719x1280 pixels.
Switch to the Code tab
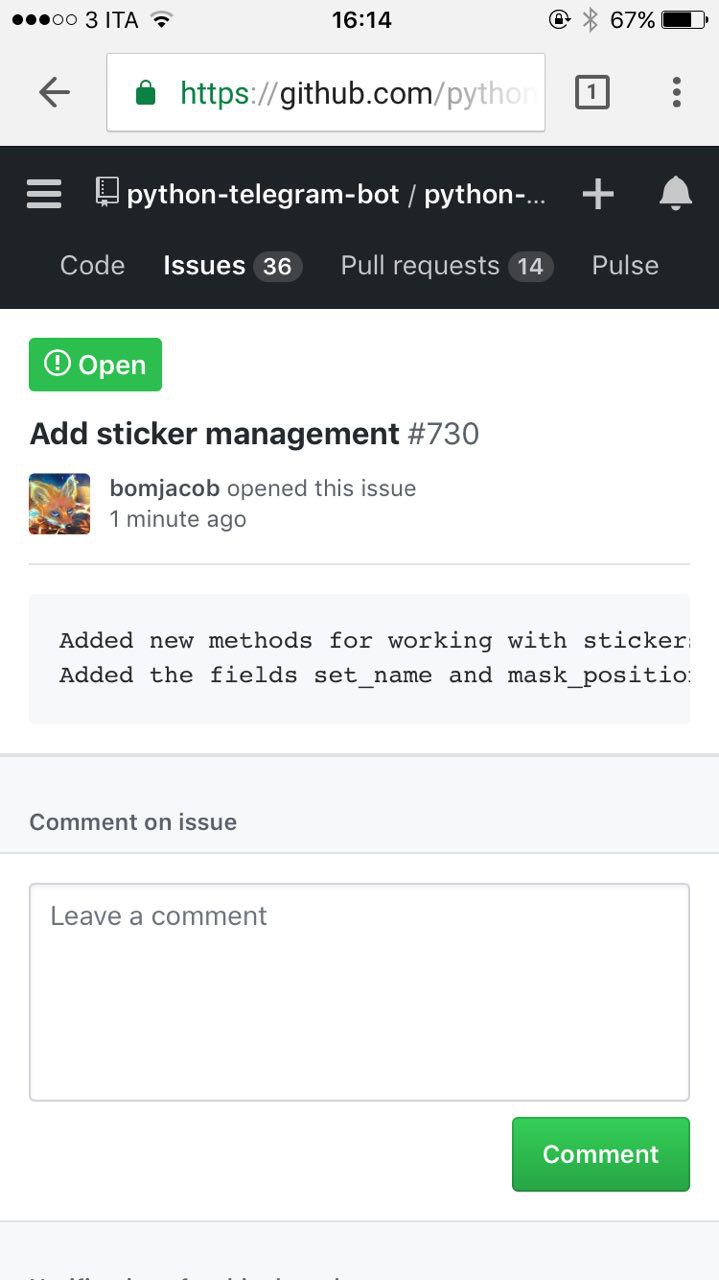pos(92,265)
